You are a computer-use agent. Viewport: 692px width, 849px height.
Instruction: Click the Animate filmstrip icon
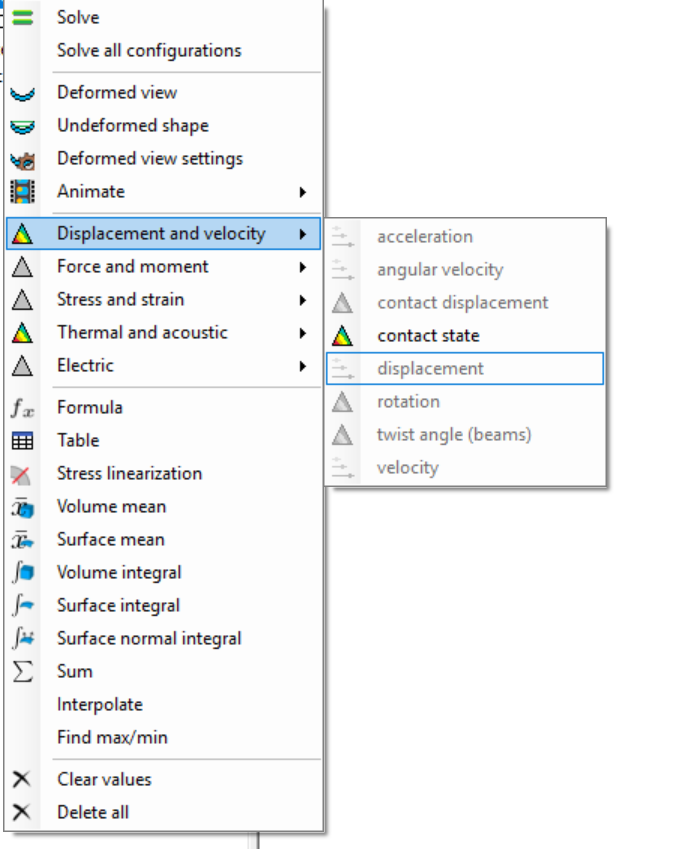tap(22, 191)
